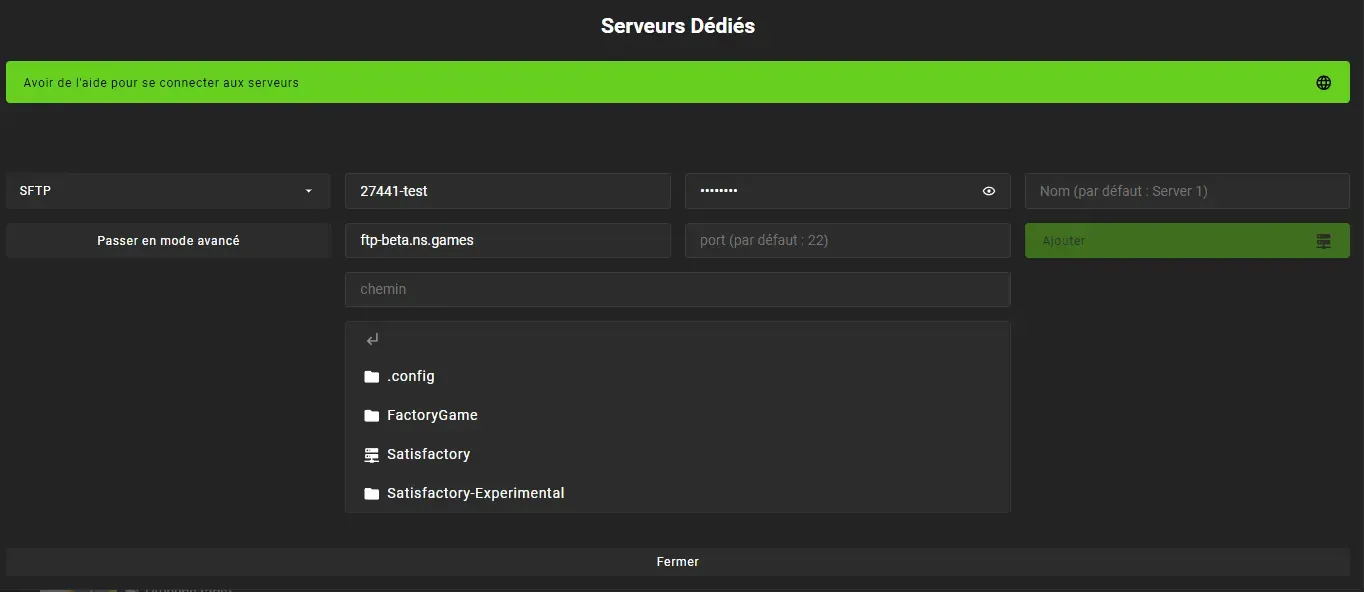Image resolution: width=1364 pixels, height=592 pixels.
Task: Click the go-back return arrow in file list
Action: click(x=372, y=340)
